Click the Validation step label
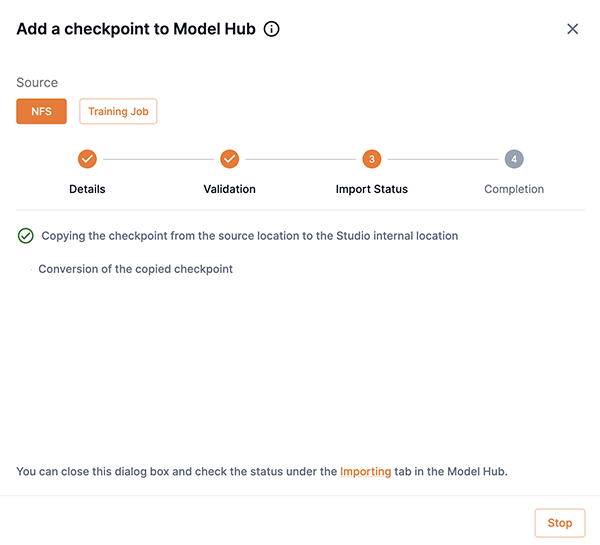The image size is (600, 545). click(229, 189)
